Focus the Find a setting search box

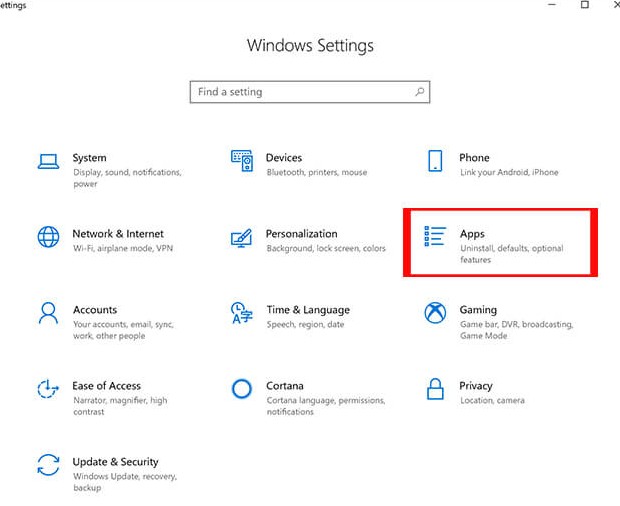[310, 92]
